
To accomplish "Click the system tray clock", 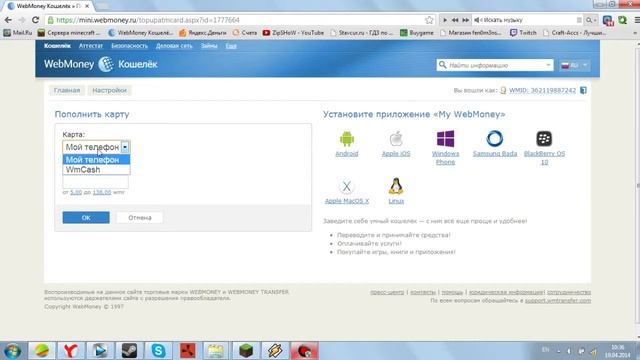I will tap(618, 351).
